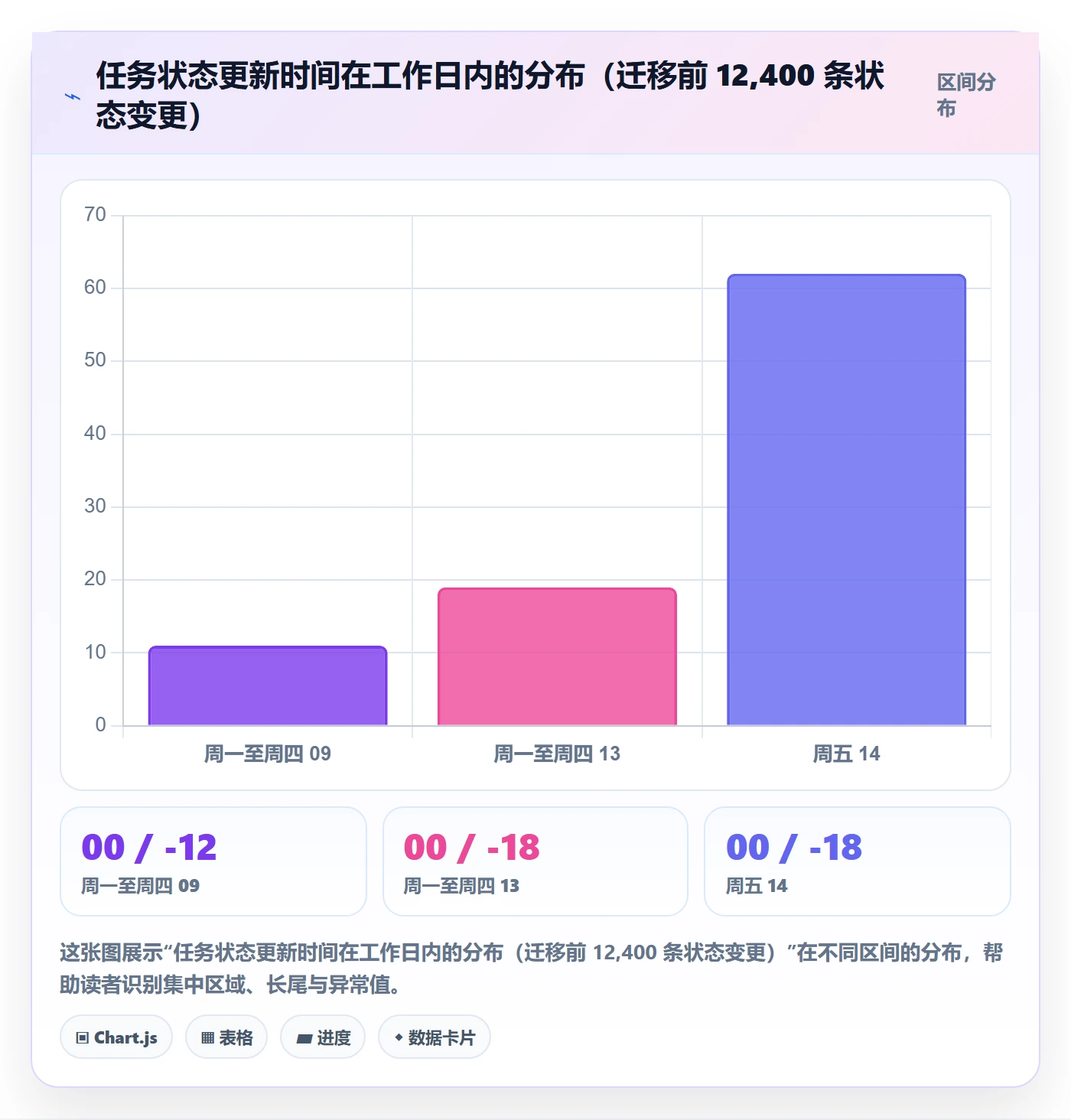Viewport: 1071px width, 1120px height.
Task: Click the x-axis label 周五 14
Action: (846, 754)
